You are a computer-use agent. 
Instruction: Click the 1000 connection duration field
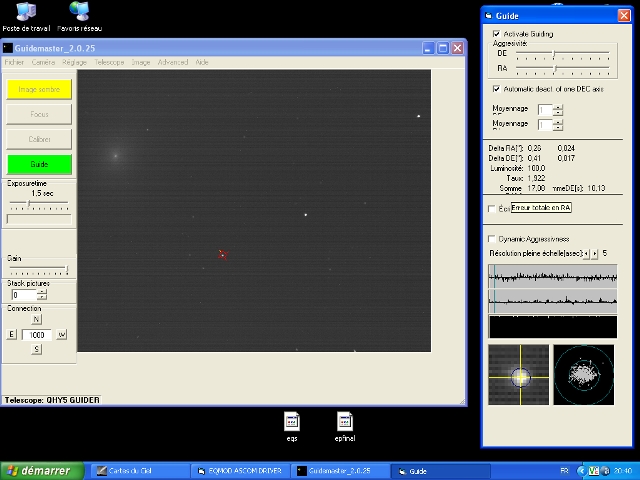pos(37,335)
